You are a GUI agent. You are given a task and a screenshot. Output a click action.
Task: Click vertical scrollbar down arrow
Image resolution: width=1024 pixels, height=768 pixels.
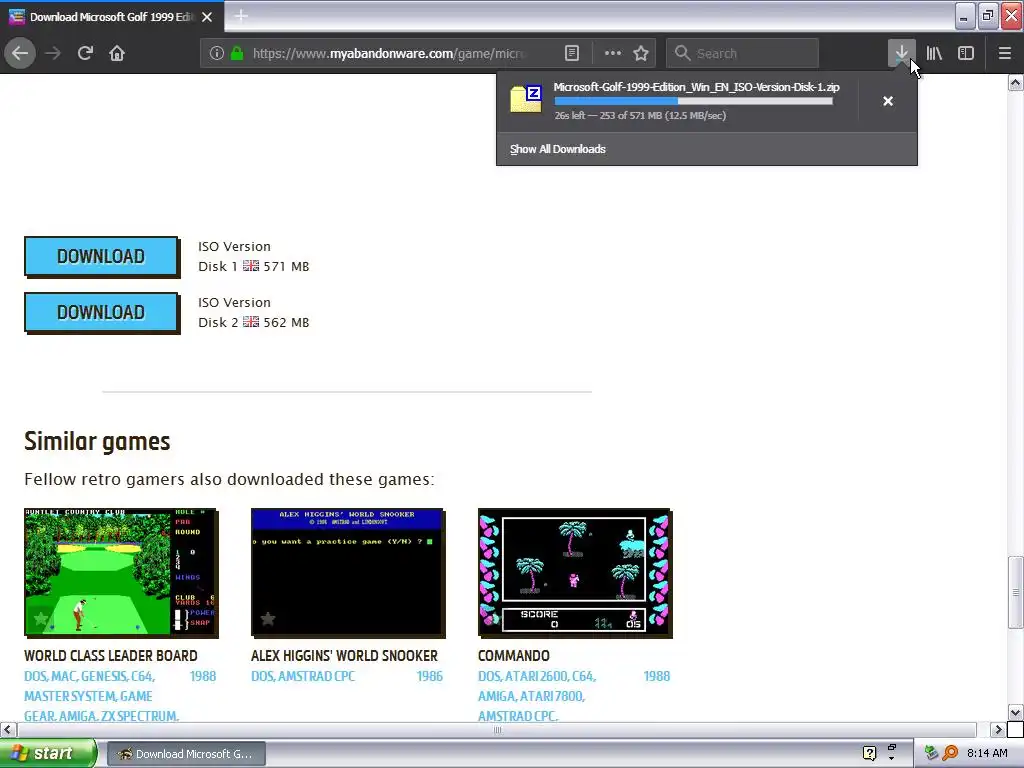pyautogui.click(x=1016, y=712)
